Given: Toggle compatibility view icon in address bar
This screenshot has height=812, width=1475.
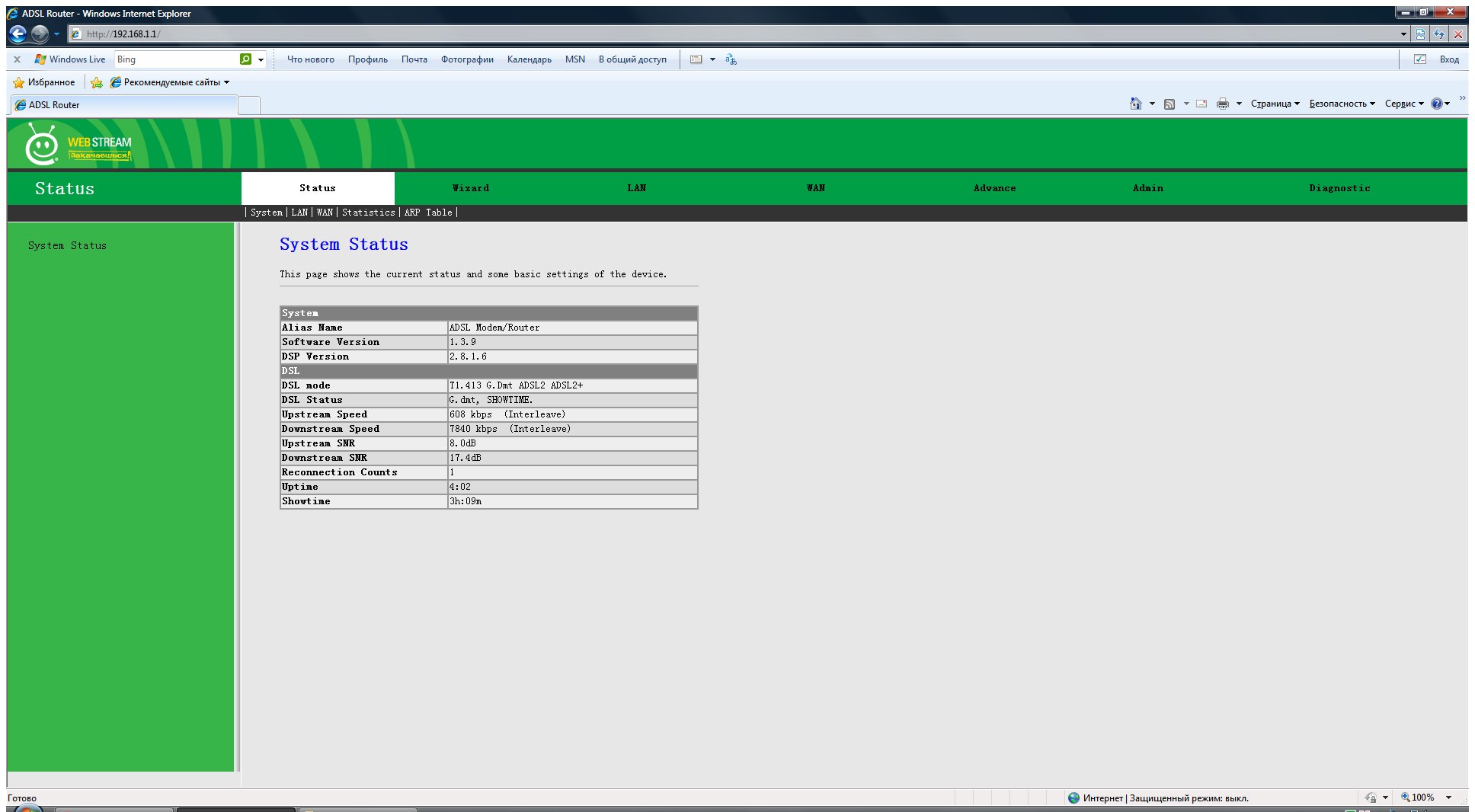Looking at the screenshot, I should 1420,34.
